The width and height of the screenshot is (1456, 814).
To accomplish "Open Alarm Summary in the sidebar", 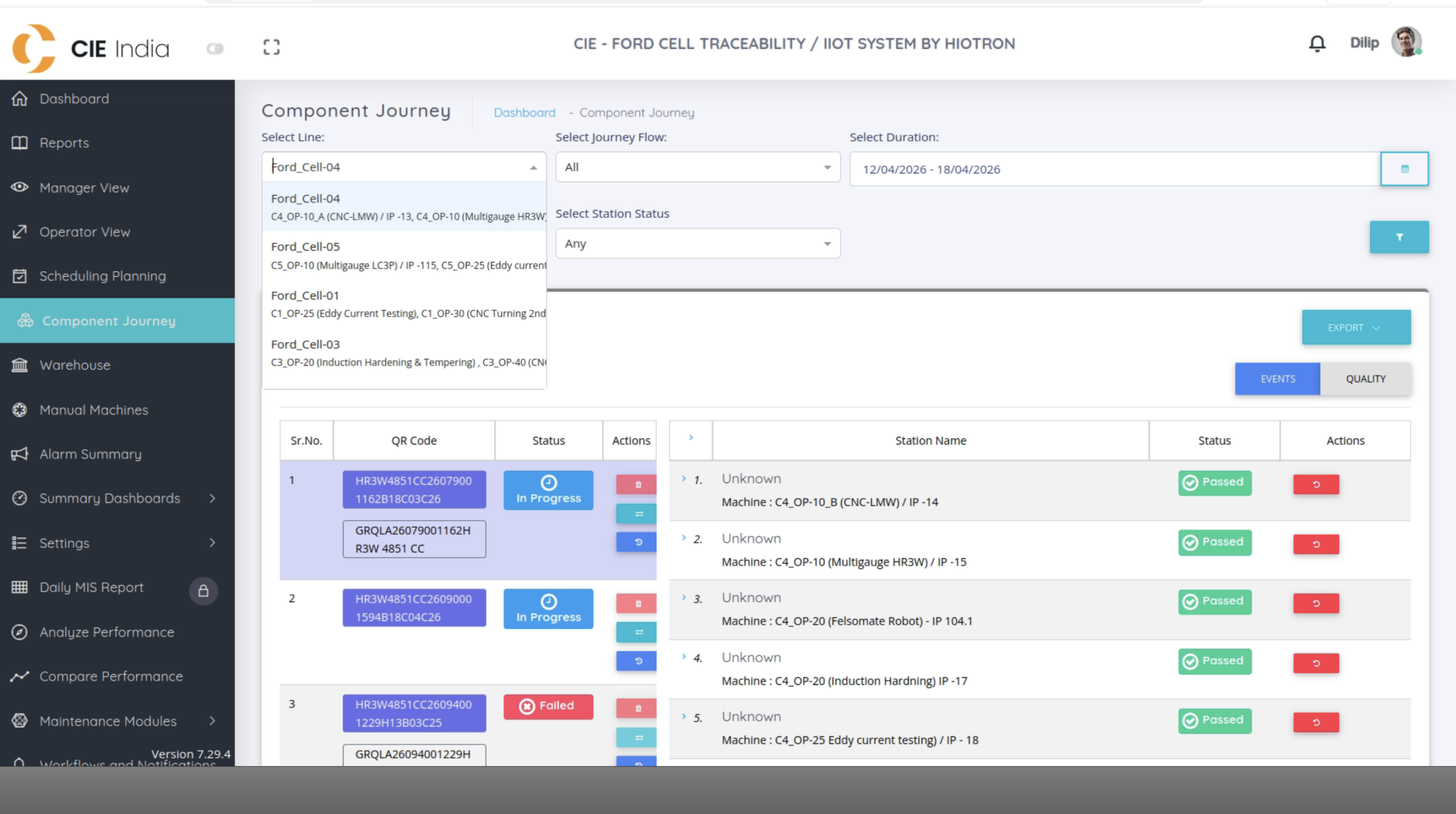I will click(x=117, y=454).
